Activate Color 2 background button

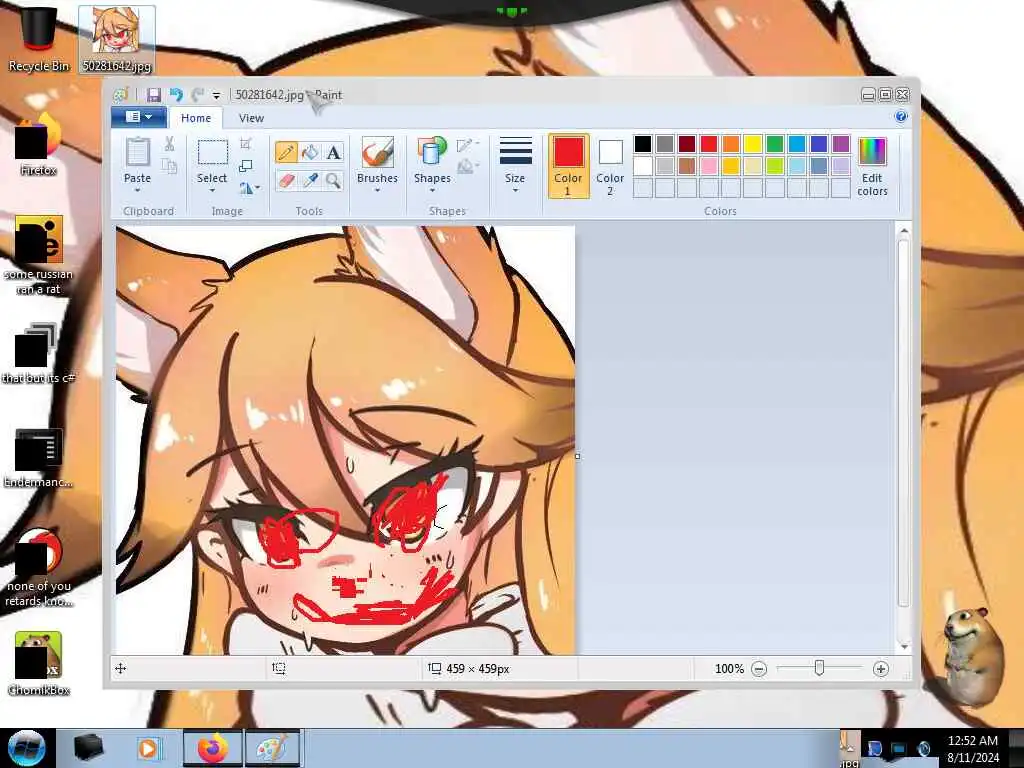click(x=610, y=166)
